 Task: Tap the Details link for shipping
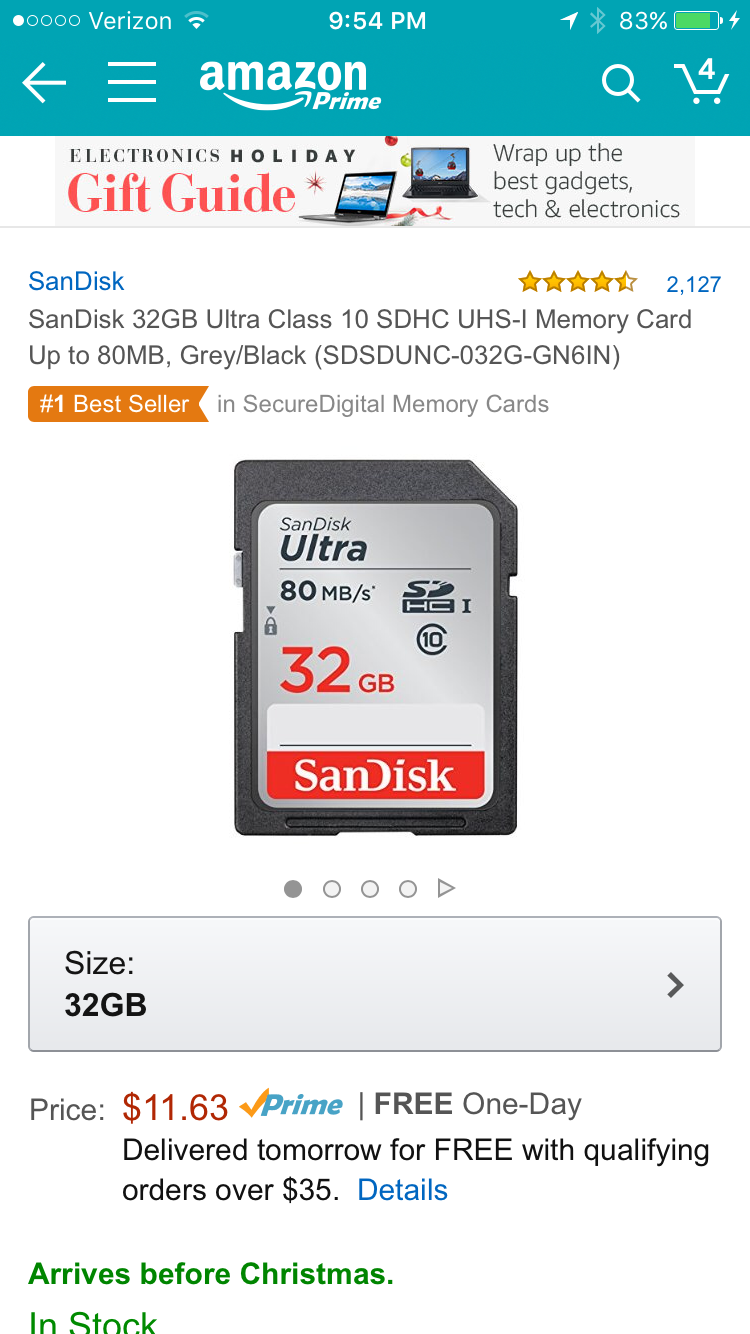(403, 1190)
